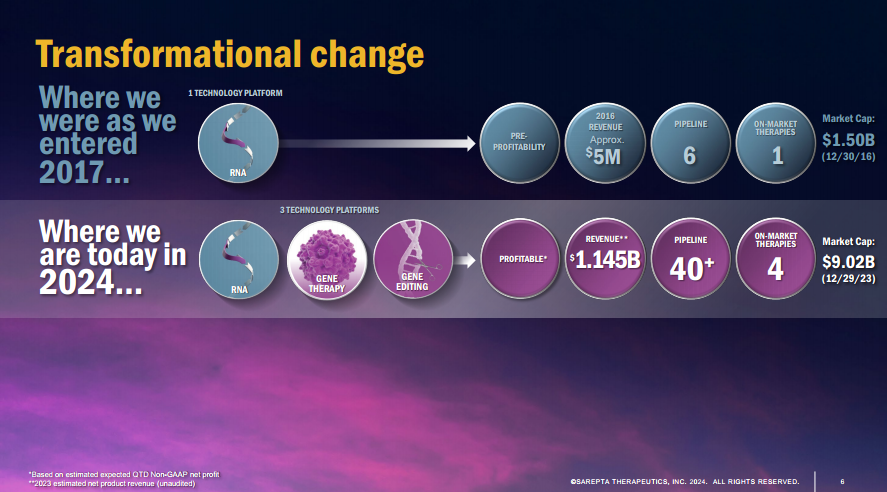Viewport: 887px width, 492px height.
Task: Click the Pre-Profitability circle
Action: point(519,143)
